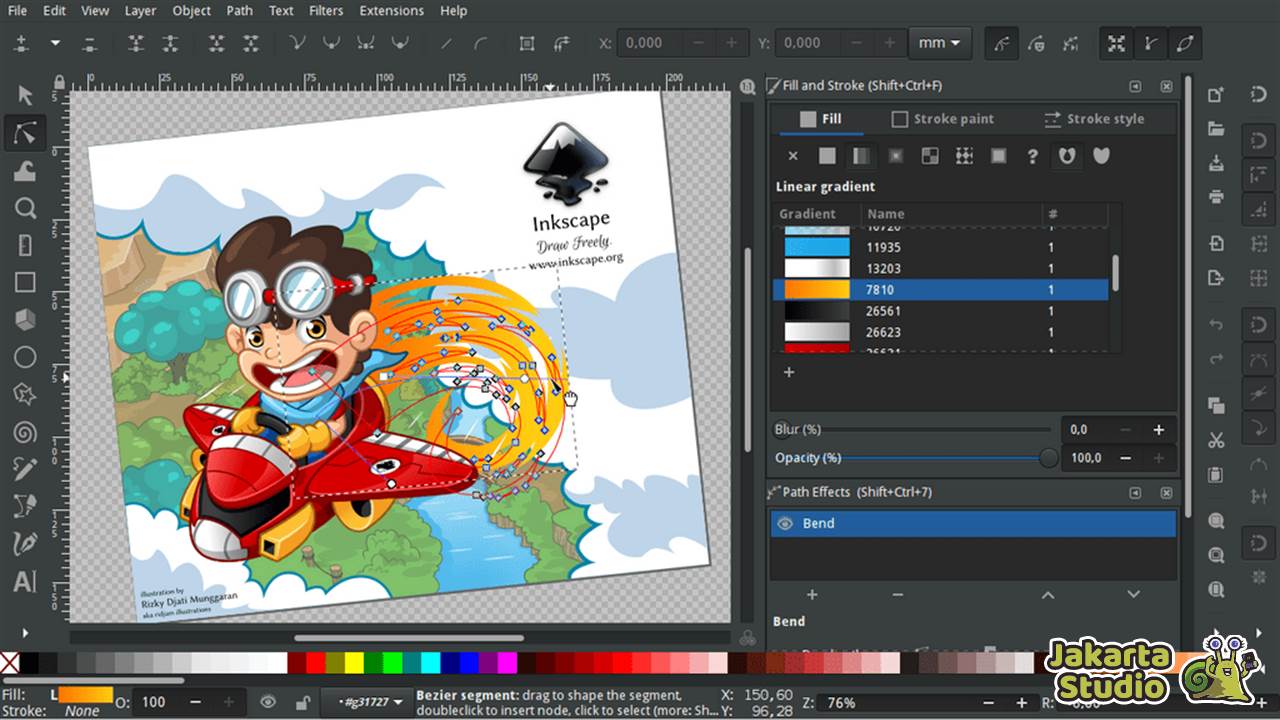Toggle fill rule evenodd button

[x=1067, y=156]
